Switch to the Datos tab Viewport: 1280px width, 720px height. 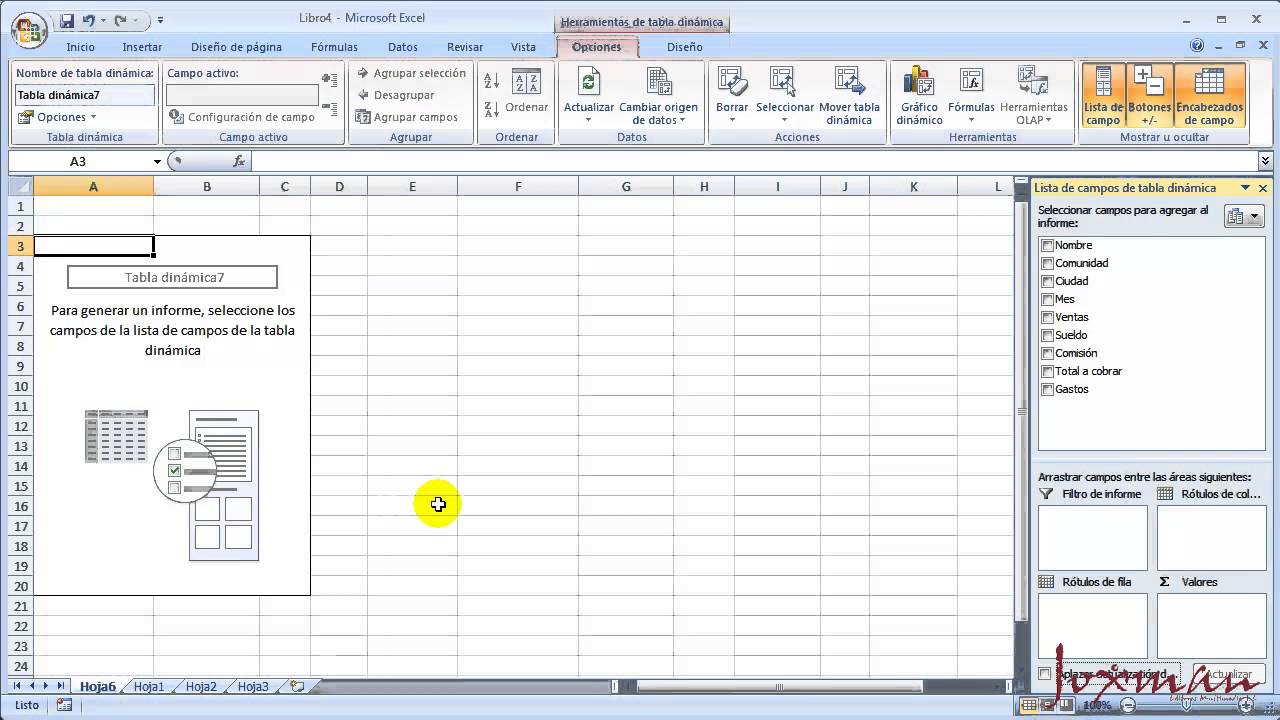click(x=403, y=47)
